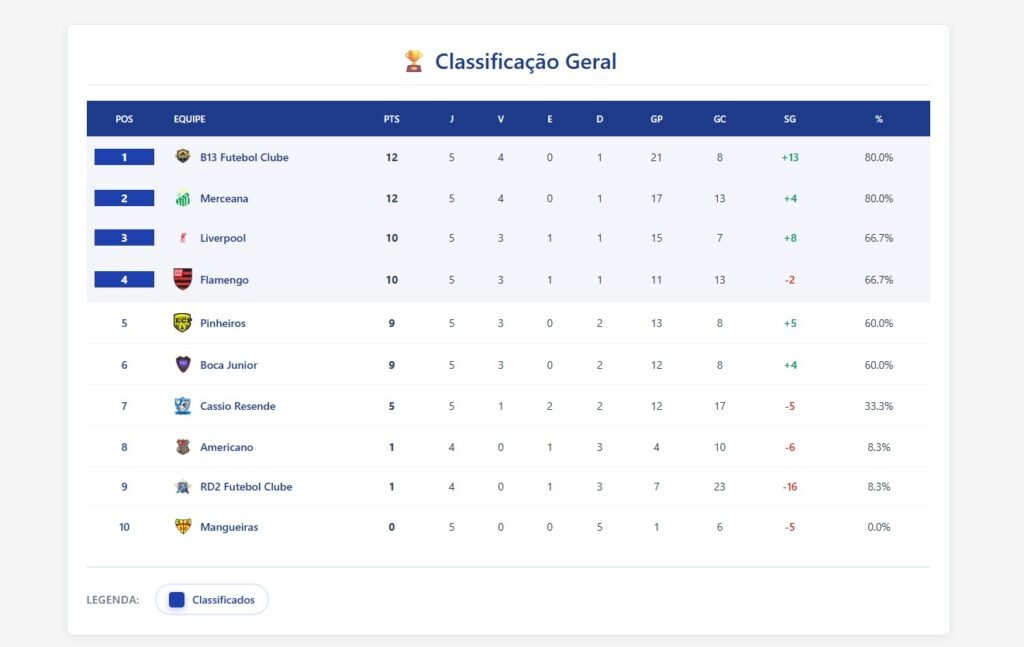
Task: Click the Classificados legend pill
Action: coord(212,600)
